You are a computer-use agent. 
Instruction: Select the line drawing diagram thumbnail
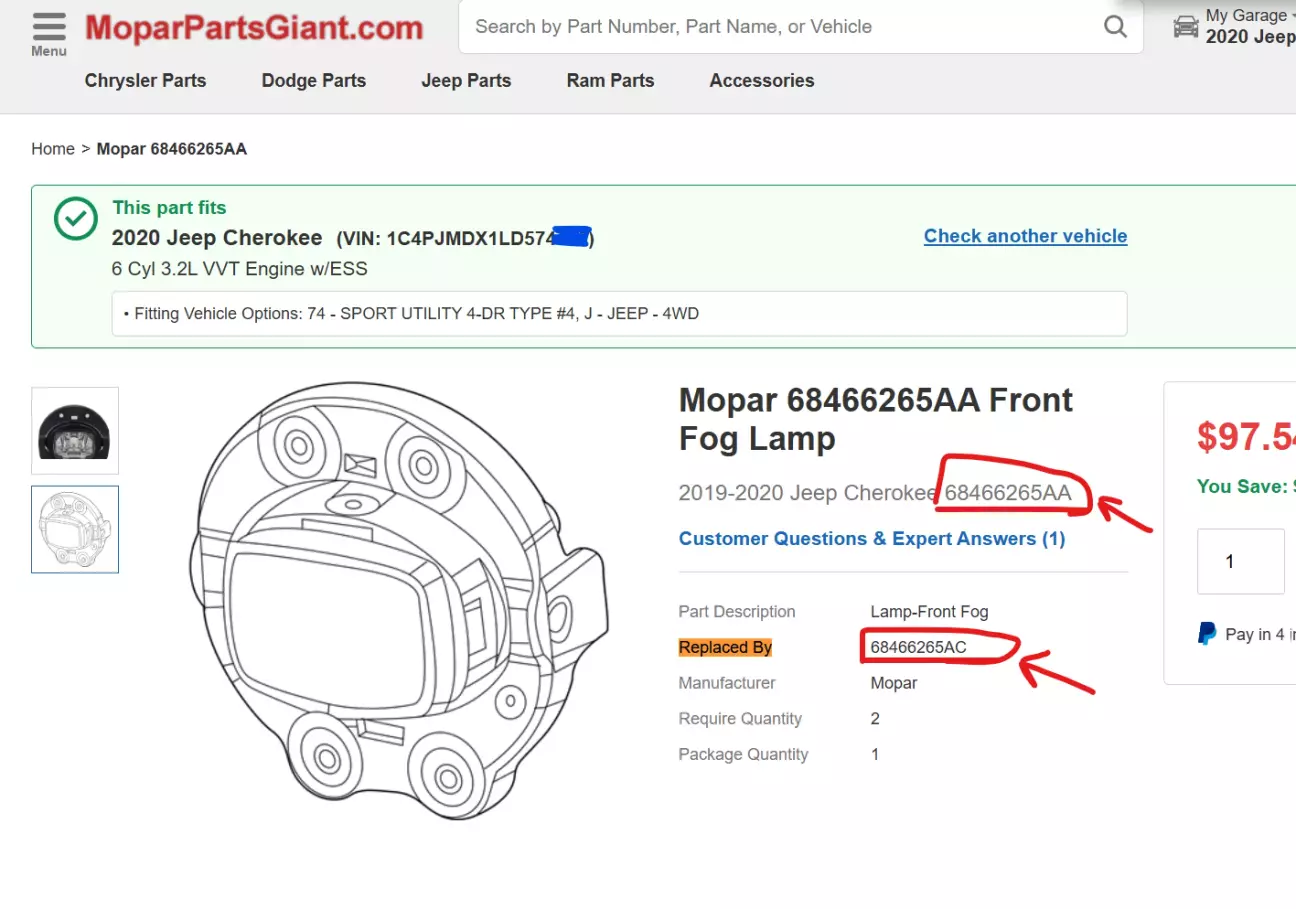tap(75, 529)
